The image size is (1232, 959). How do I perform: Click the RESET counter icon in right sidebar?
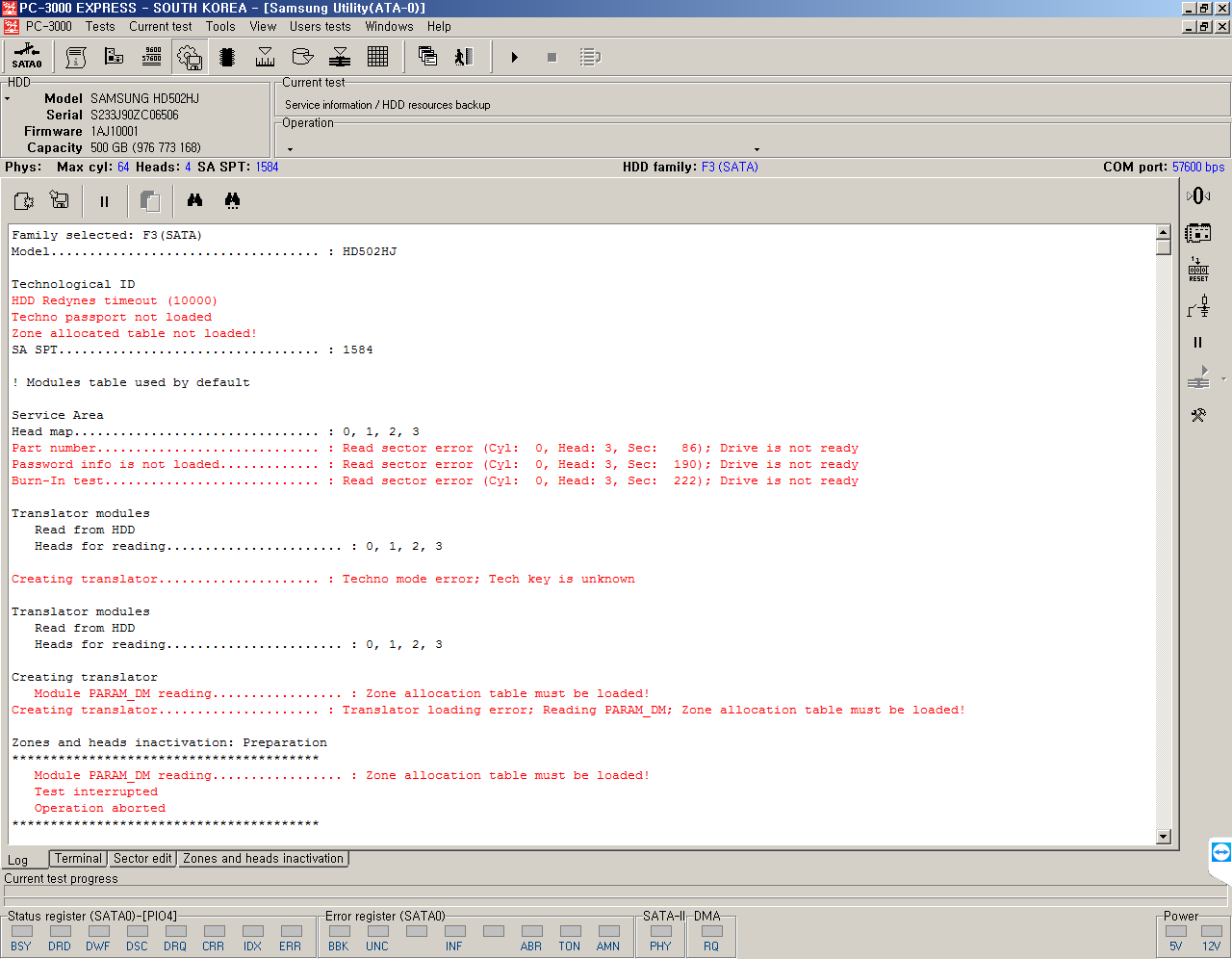[x=1198, y=270]
